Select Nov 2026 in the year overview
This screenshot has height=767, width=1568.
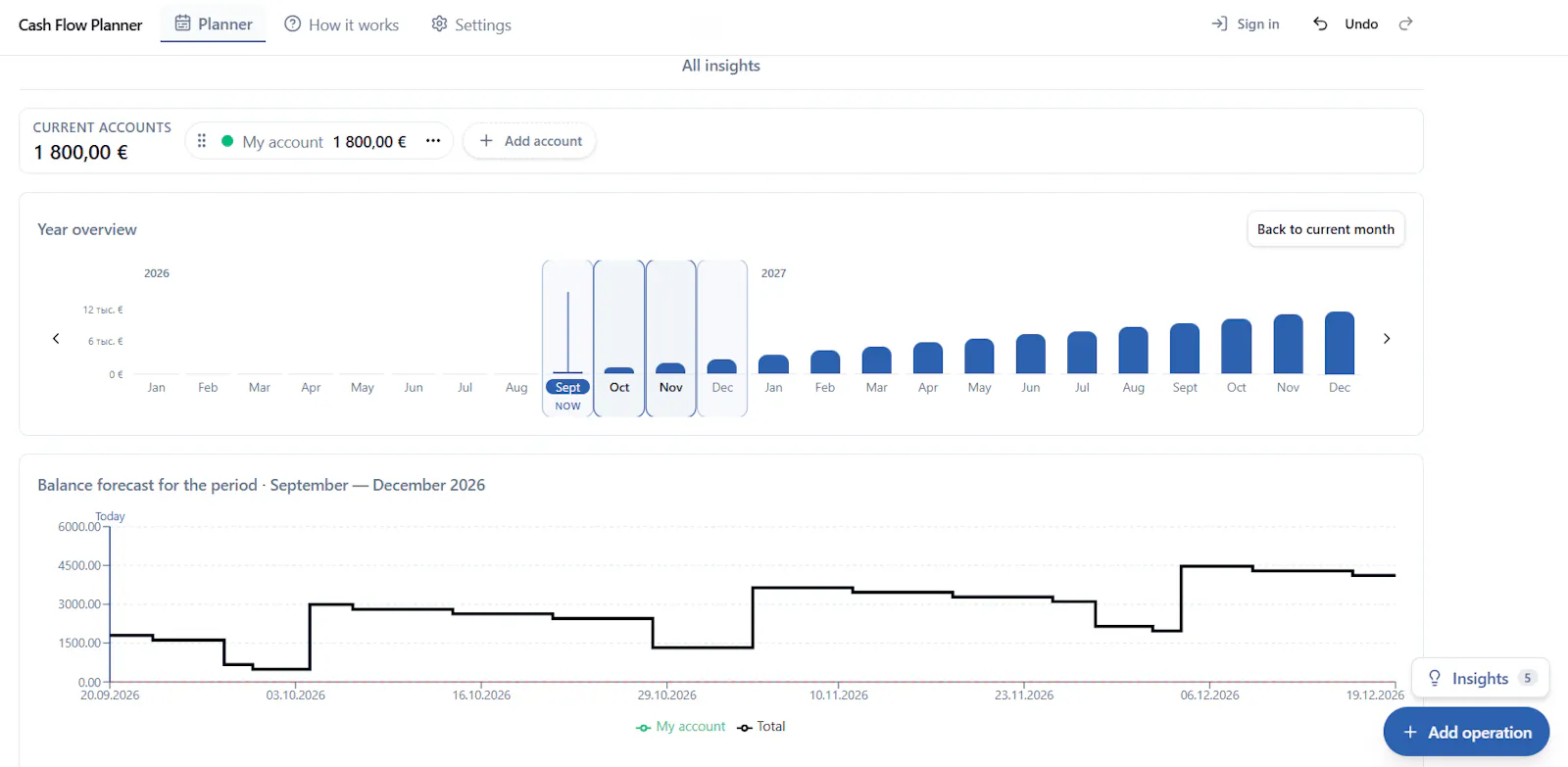point(671,338)
